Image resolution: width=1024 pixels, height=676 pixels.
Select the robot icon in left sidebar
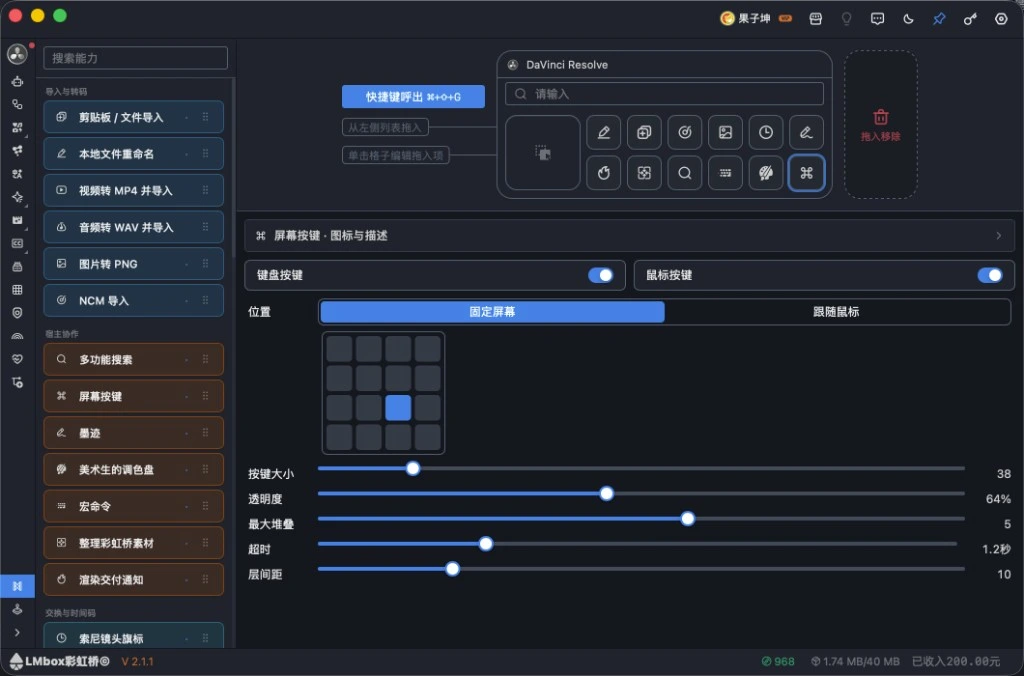tap(17, 82)
